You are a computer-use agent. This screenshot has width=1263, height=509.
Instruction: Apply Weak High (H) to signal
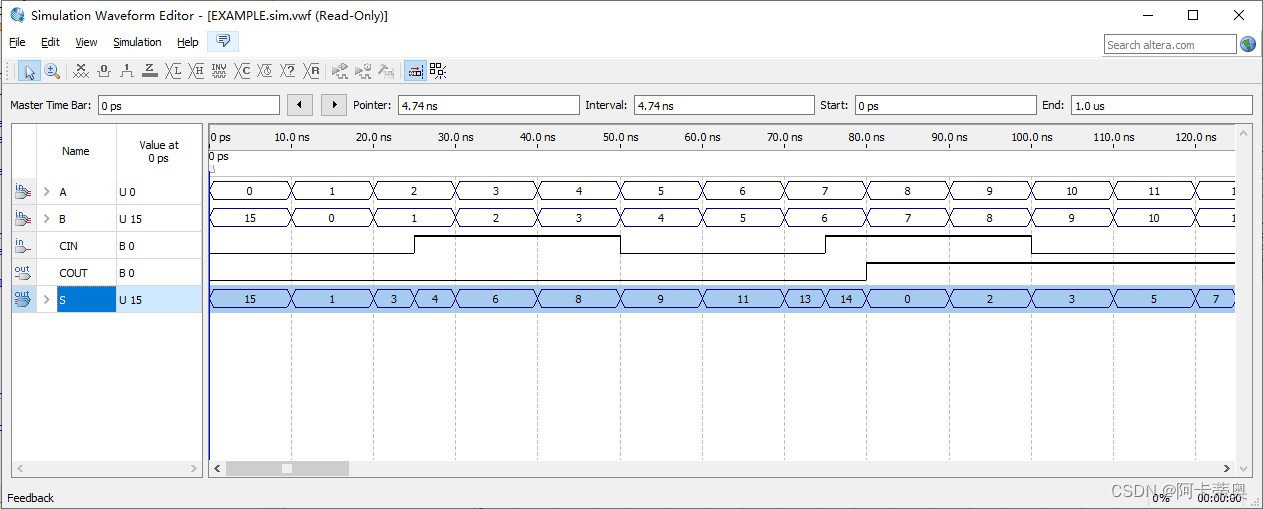click(196, 71)
